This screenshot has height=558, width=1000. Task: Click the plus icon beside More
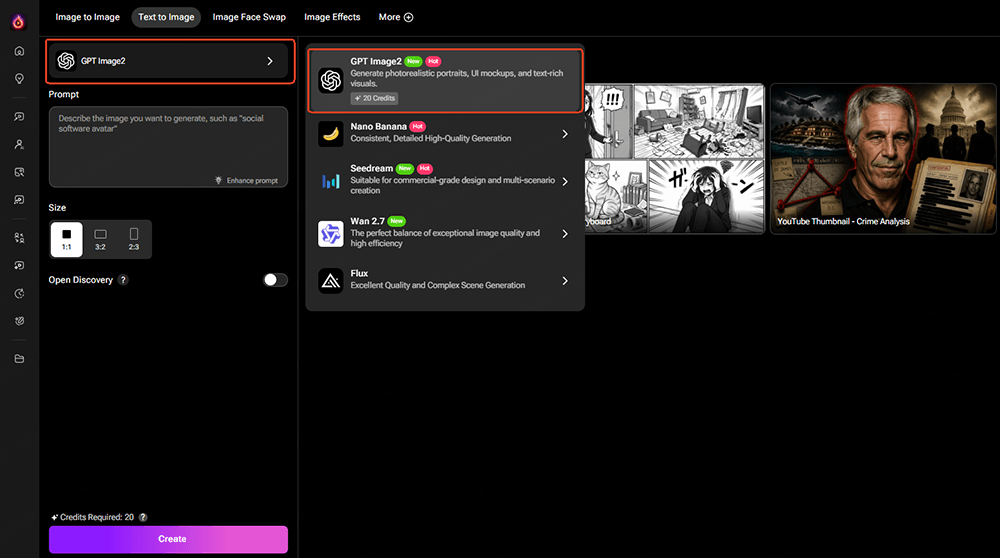pos(409,17)
